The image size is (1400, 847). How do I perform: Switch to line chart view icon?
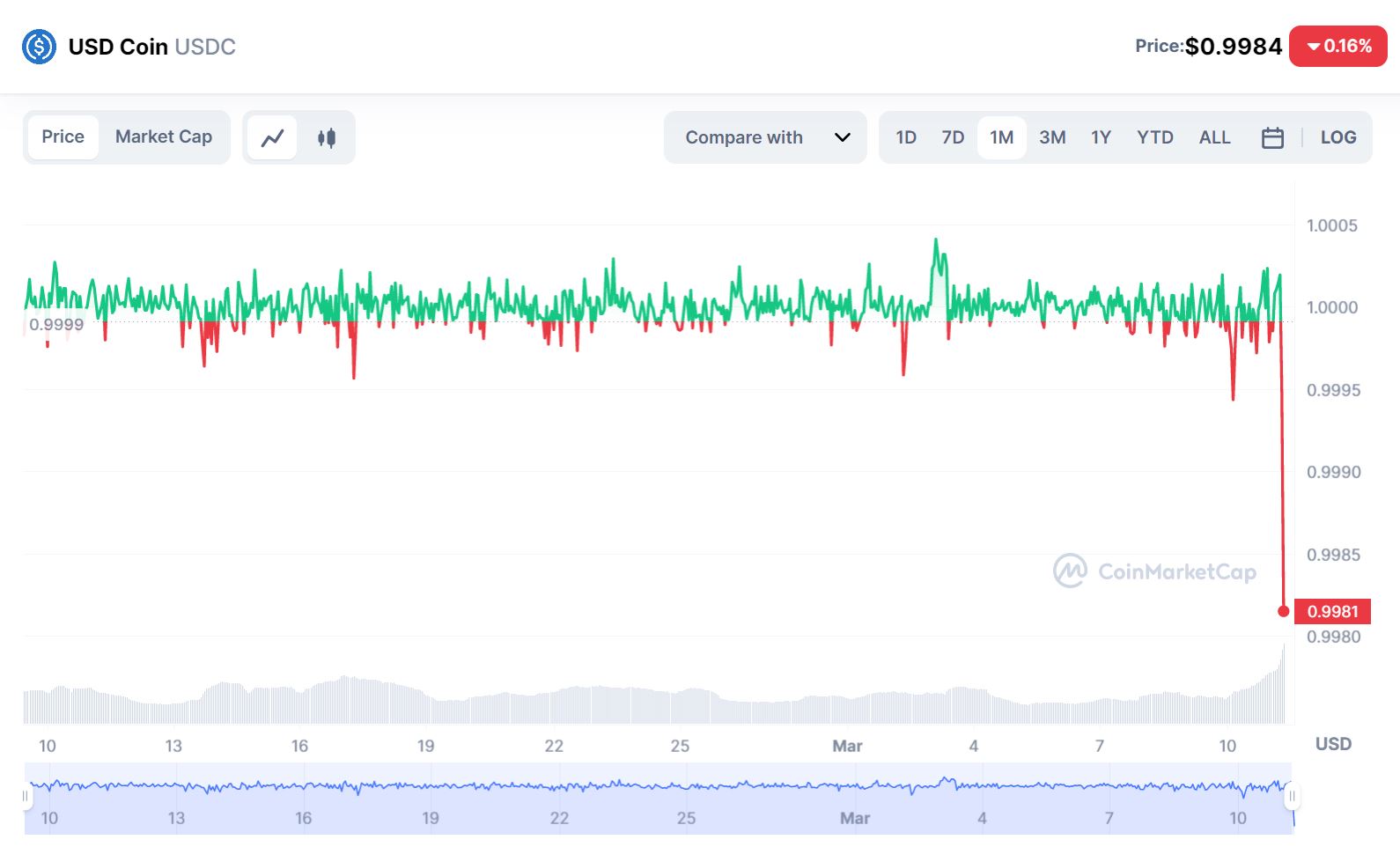coord(273,137)
